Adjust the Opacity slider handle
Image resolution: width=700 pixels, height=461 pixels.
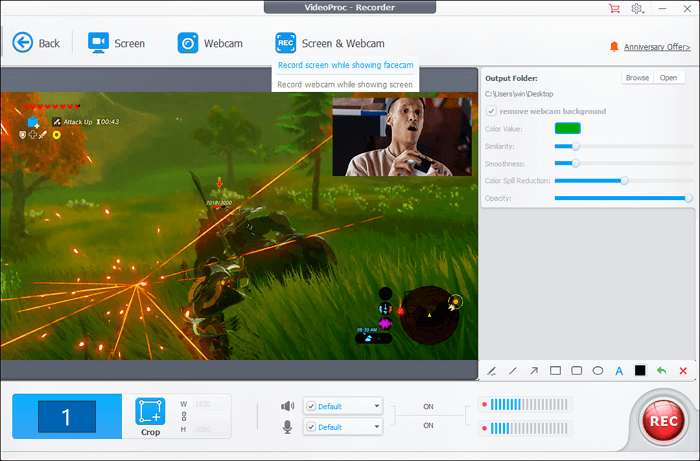688,198
